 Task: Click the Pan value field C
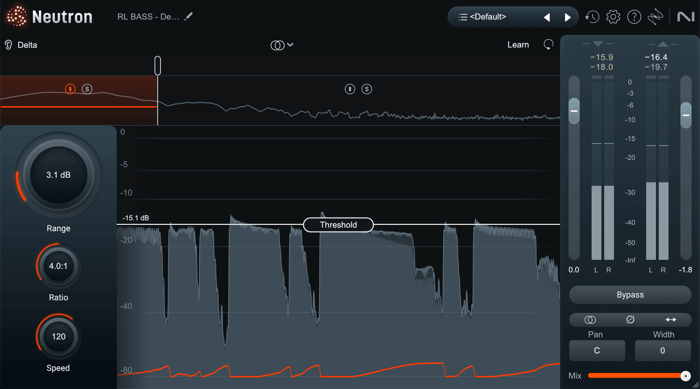(x=597, y=351)
